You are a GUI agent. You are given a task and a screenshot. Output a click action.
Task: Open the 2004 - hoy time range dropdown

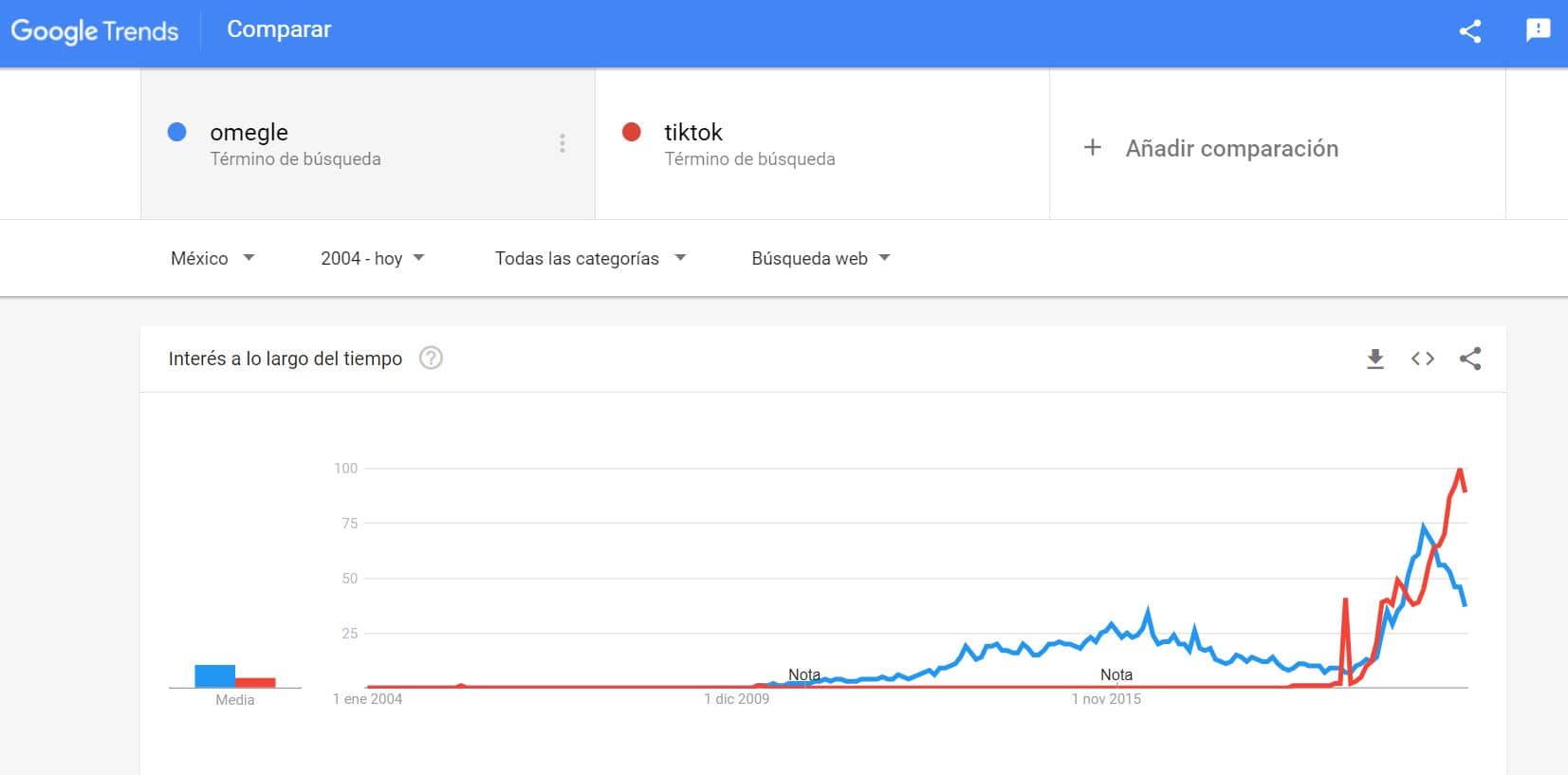click(x=372, y=258)
